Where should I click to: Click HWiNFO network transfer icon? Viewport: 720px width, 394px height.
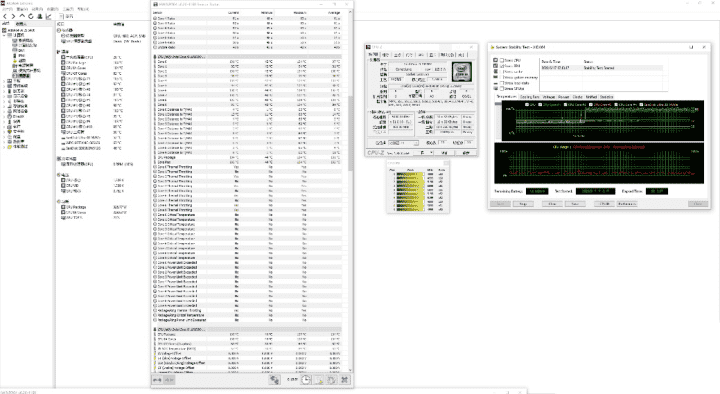point(274,380)
